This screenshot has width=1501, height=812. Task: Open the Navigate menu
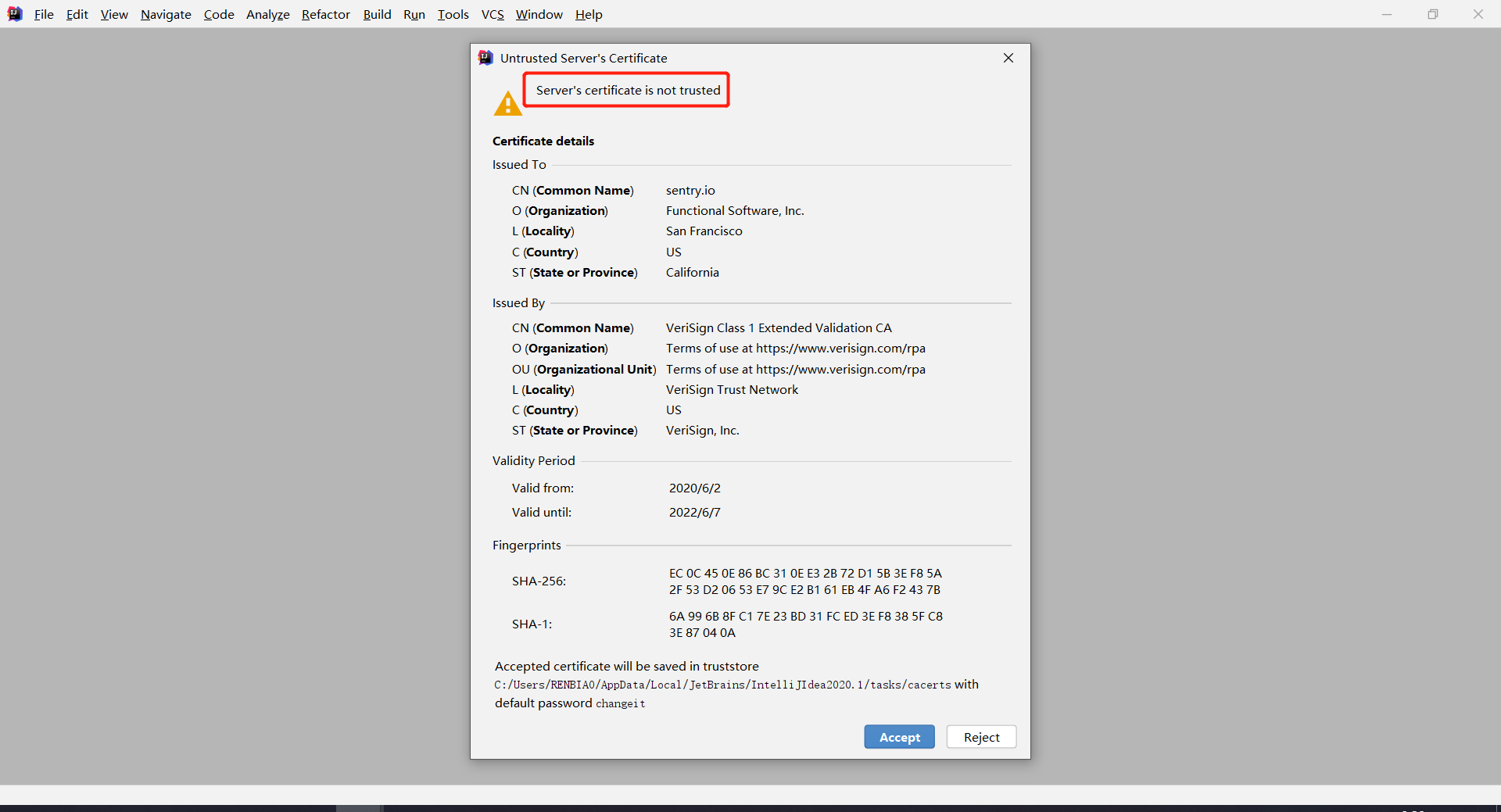click(x=166, y=14)
